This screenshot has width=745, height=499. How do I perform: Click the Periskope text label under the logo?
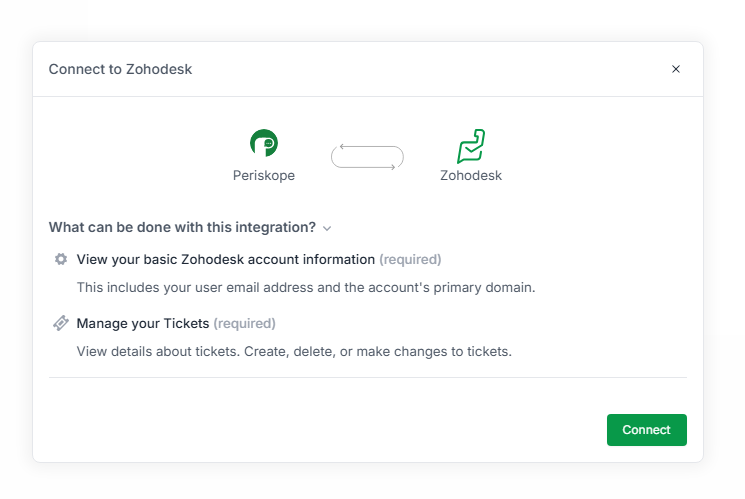pyautogui.click(x=264, y=175)
